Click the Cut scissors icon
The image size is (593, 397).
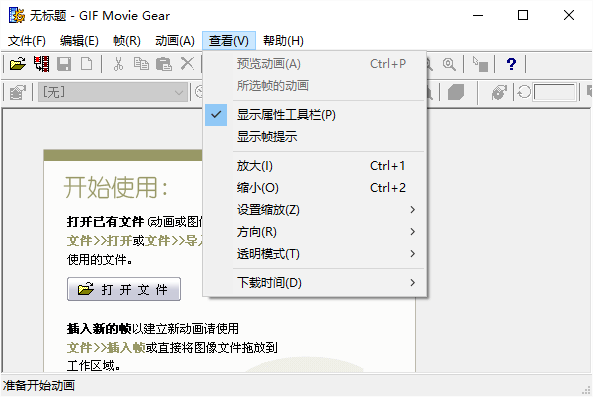[x=118, y=64]
